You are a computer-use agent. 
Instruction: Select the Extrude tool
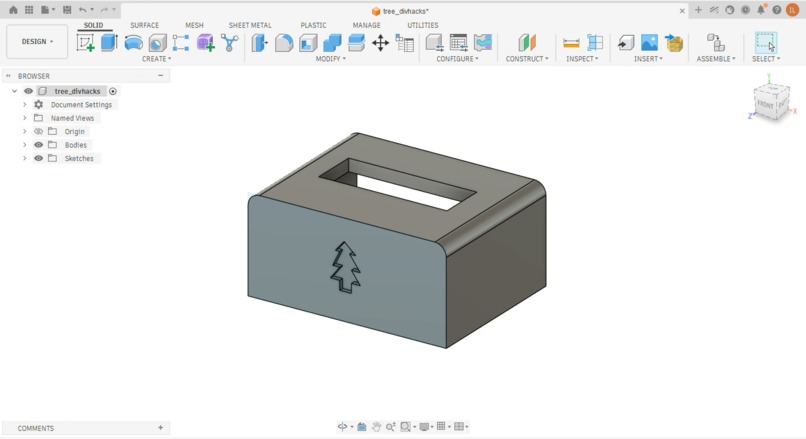[x=109, y=43]
